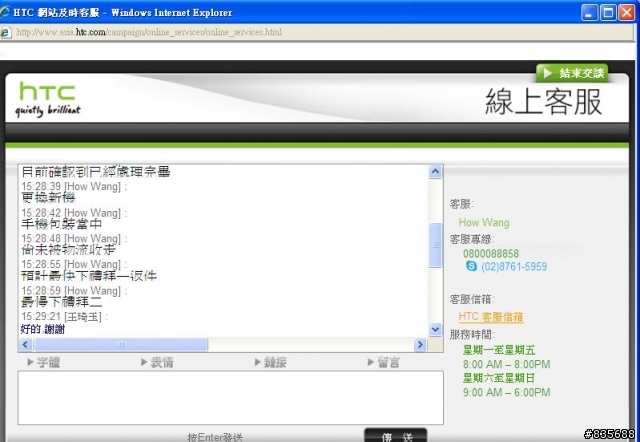Viewport: 640px width, 442px height.
Task: Click the chat scroll up arrow
Action: [436, 172]
